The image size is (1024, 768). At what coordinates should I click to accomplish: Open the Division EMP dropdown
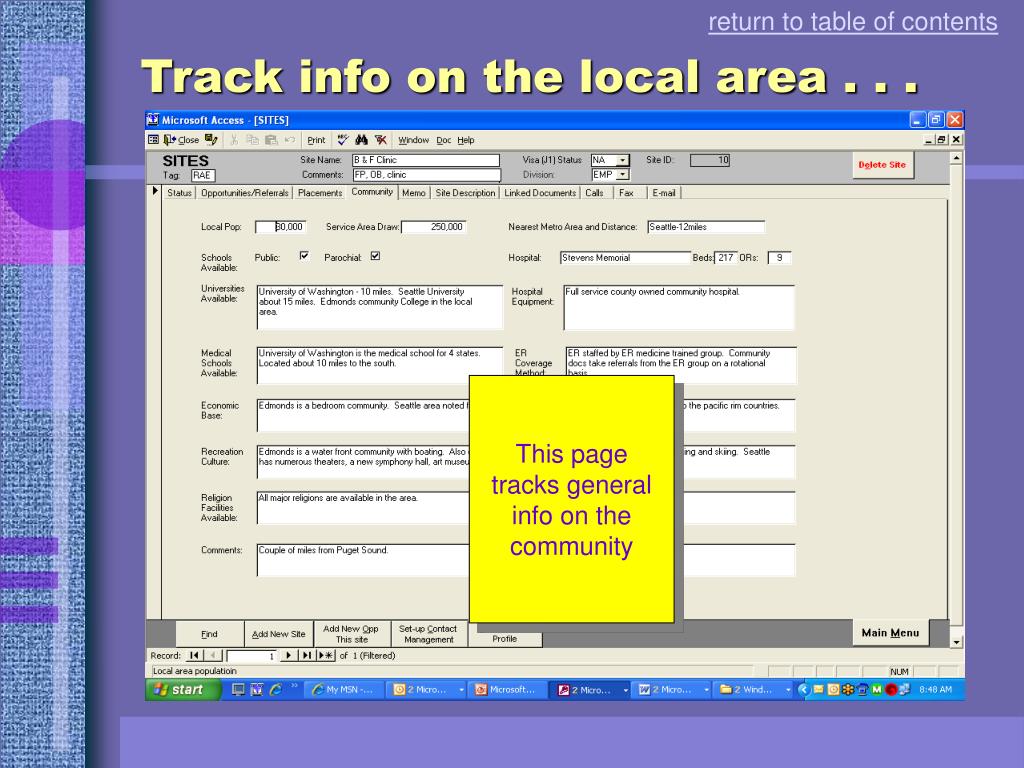coord(623,175)
